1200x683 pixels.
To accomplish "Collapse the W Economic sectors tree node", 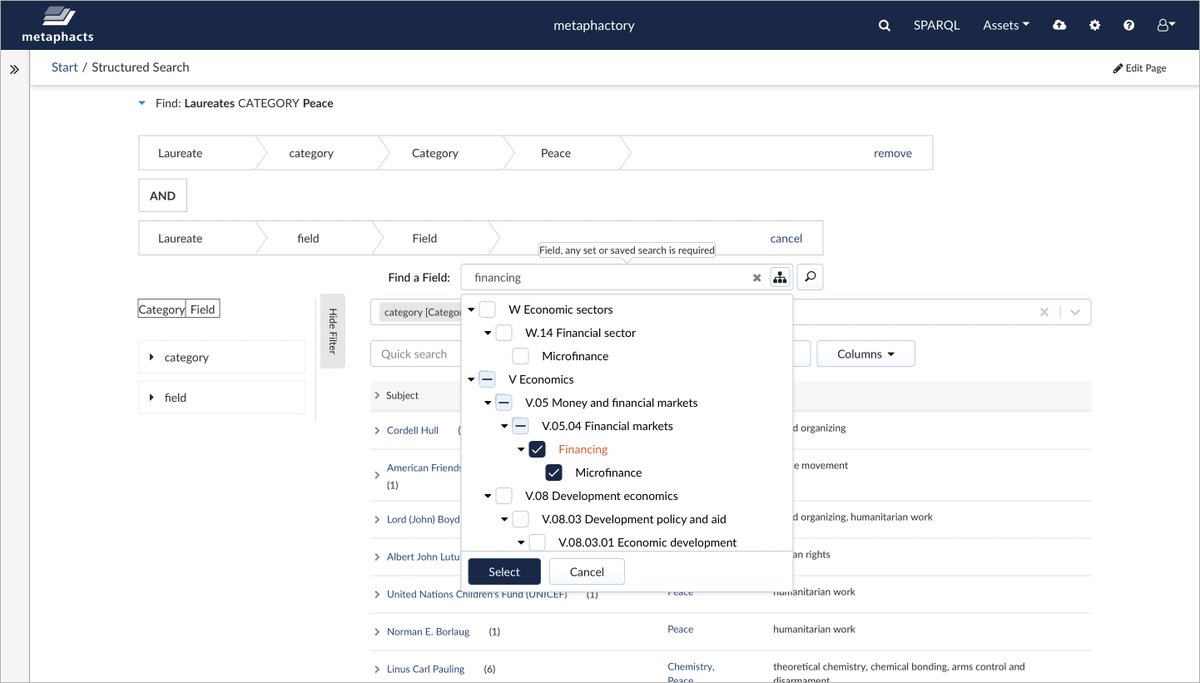I will [471, 310].
